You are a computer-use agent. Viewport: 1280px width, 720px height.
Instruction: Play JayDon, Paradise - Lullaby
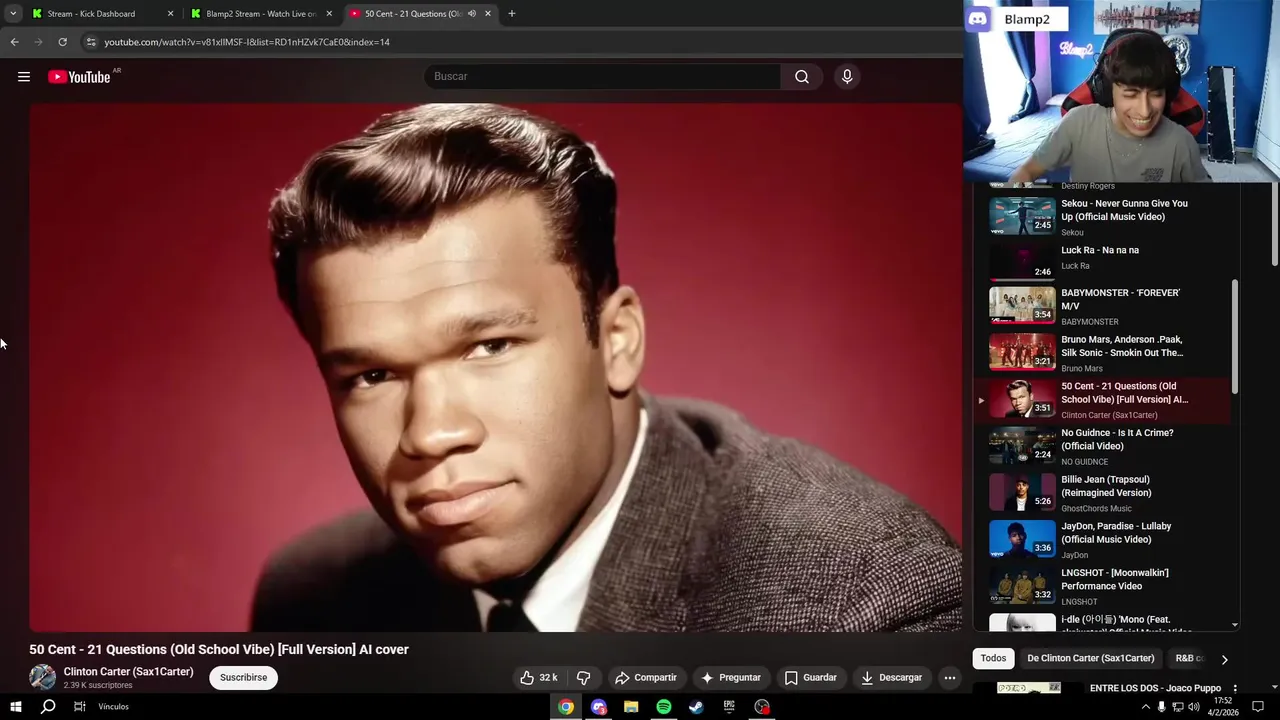click(1100, 540)
